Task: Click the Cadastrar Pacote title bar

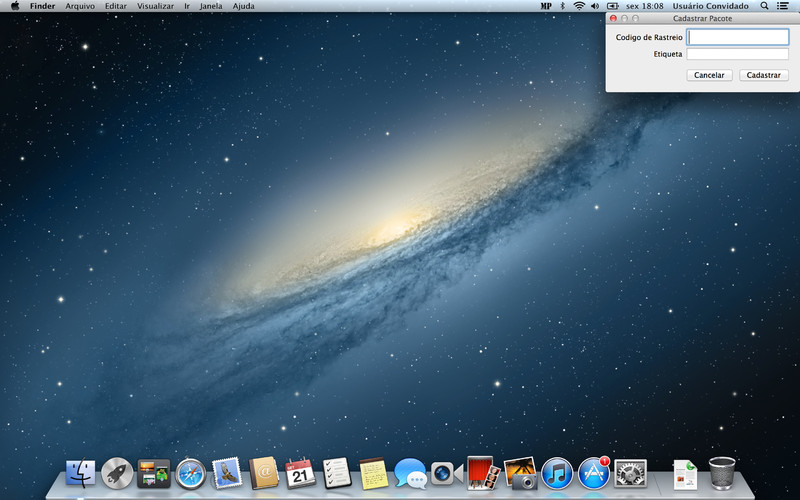Action: tap(703, 18)
